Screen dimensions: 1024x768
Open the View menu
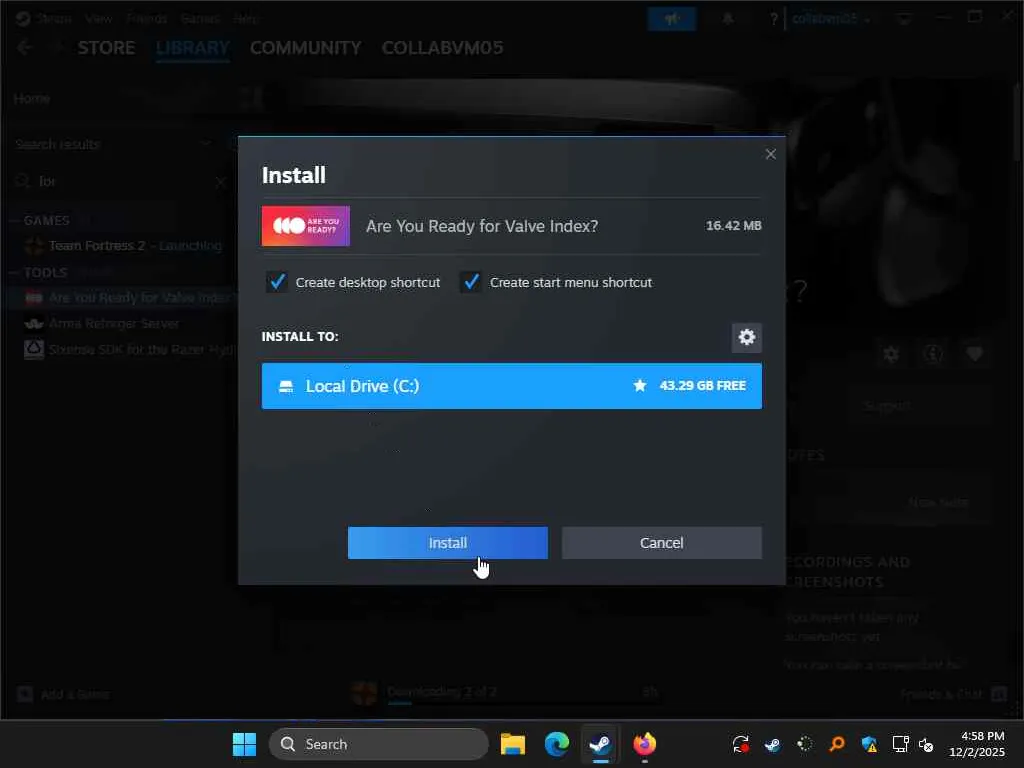[x=99, y=18]
